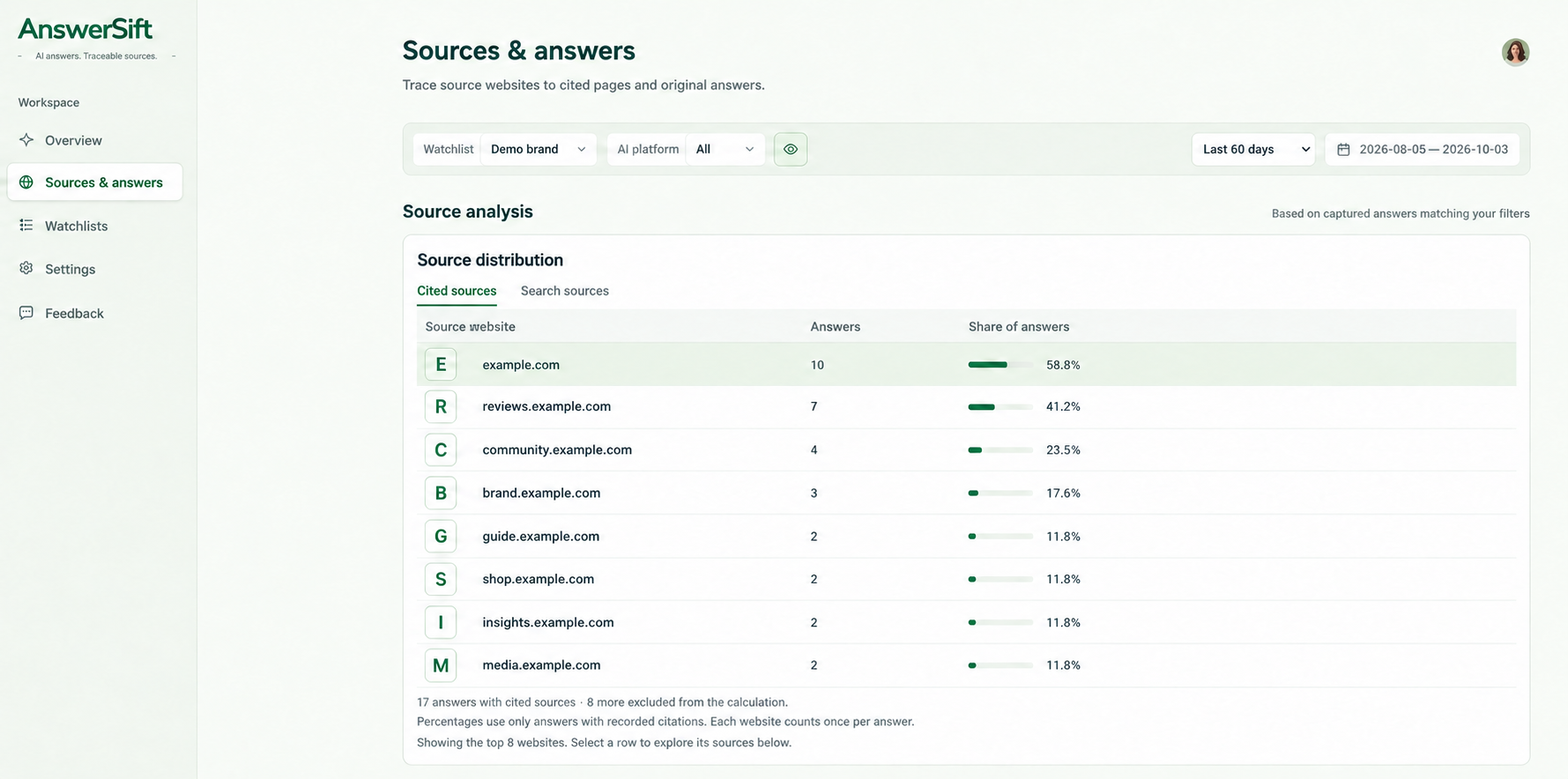Click the reviews.example.com share bar
Viewport: 1568px width, 779px height.
pos(1000,406)
